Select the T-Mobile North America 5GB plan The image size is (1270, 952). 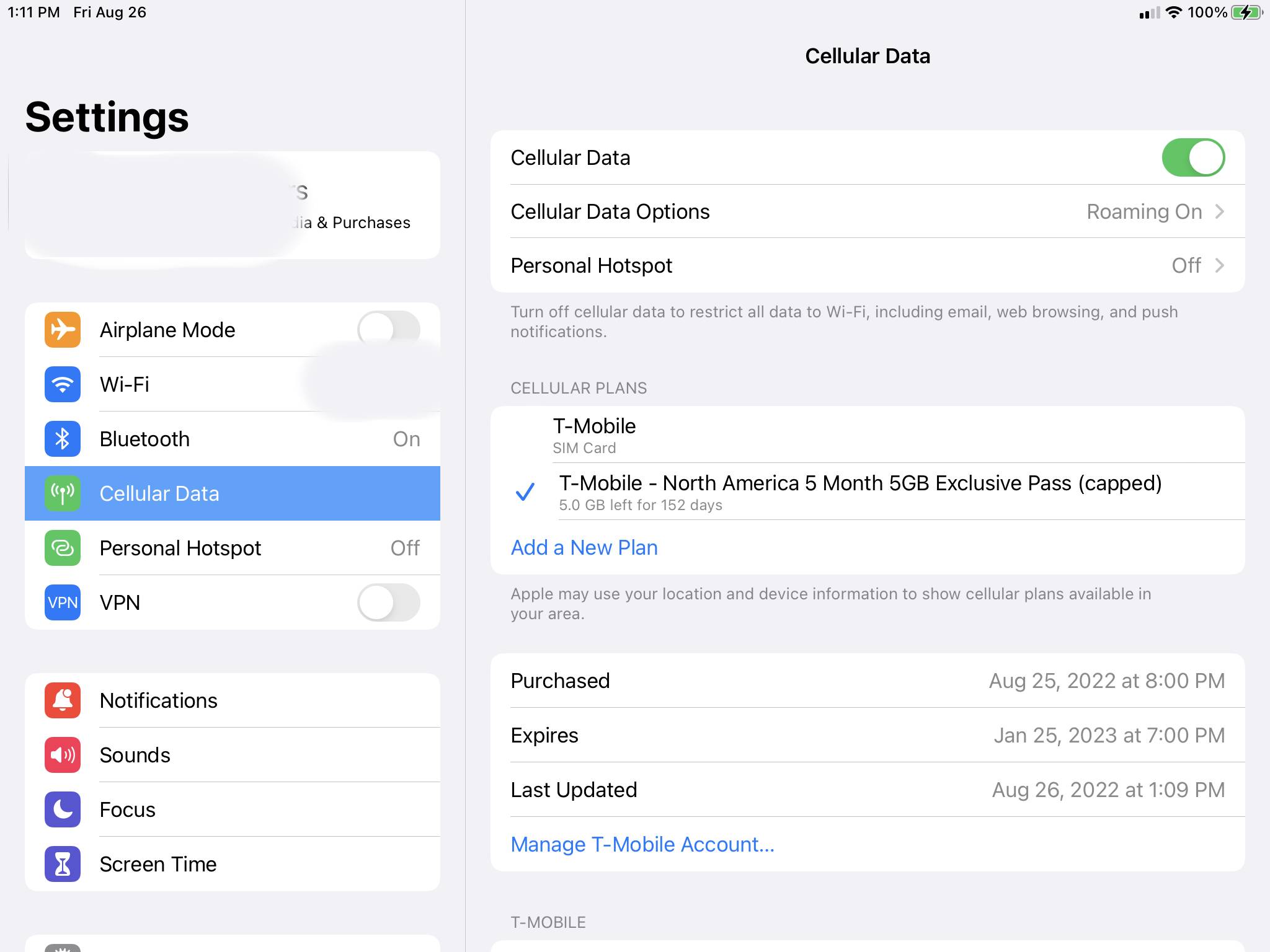pos(859,492)
